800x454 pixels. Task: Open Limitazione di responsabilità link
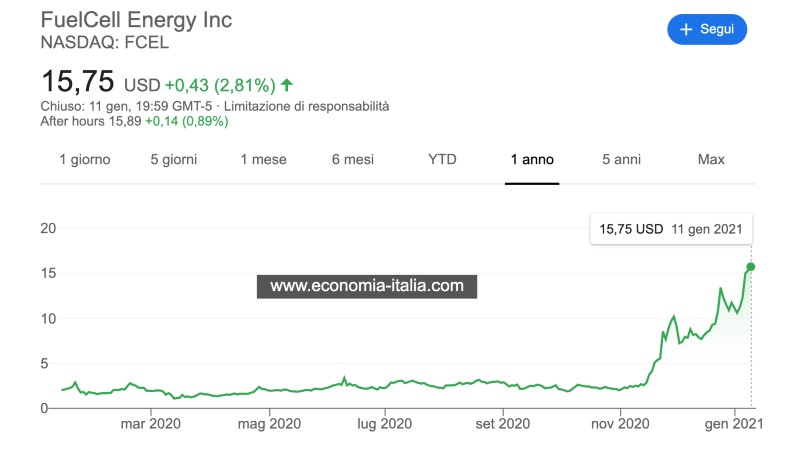[x=306, y=106]
